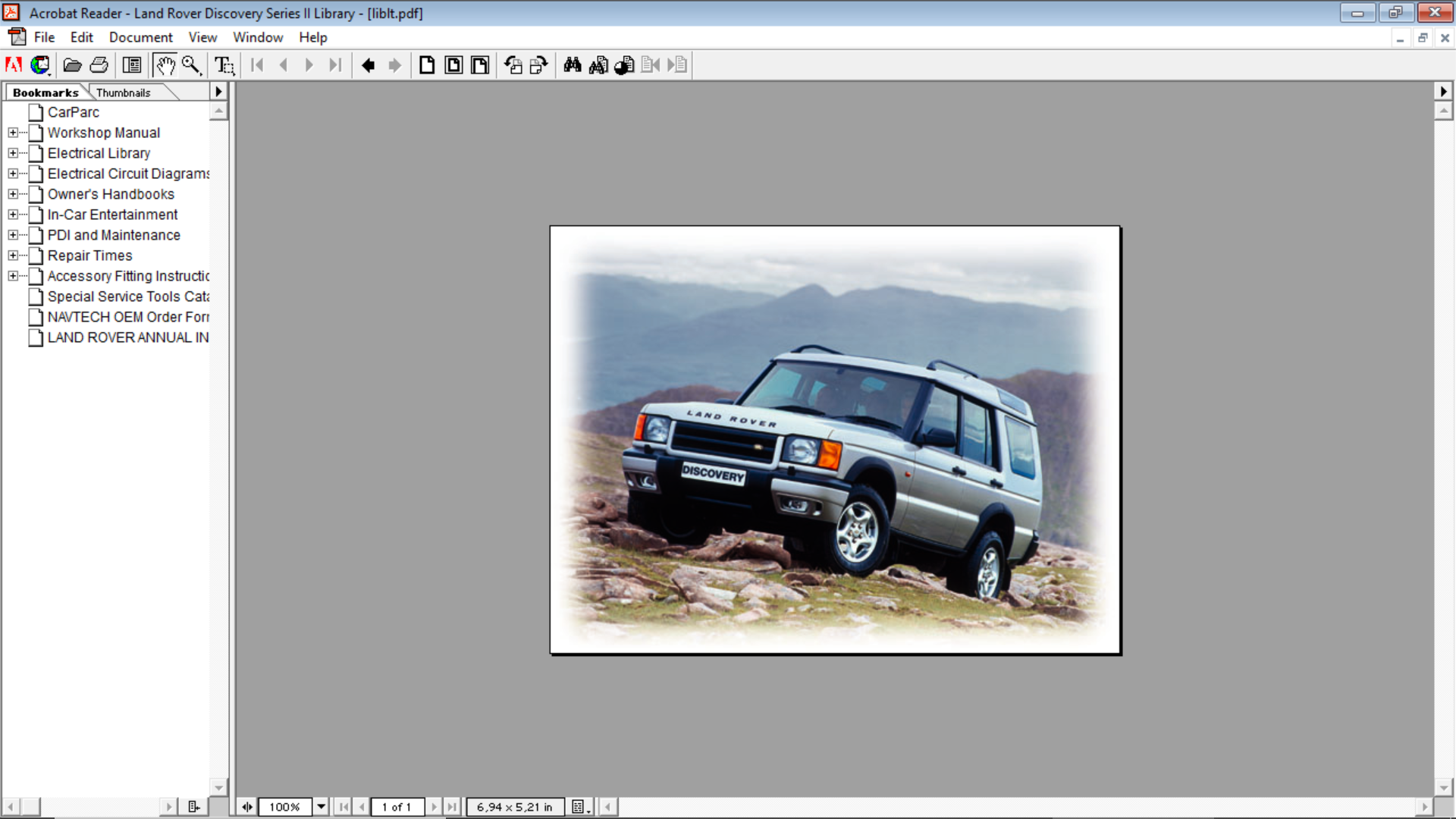Select the Text Select tool

coord(224,65)
